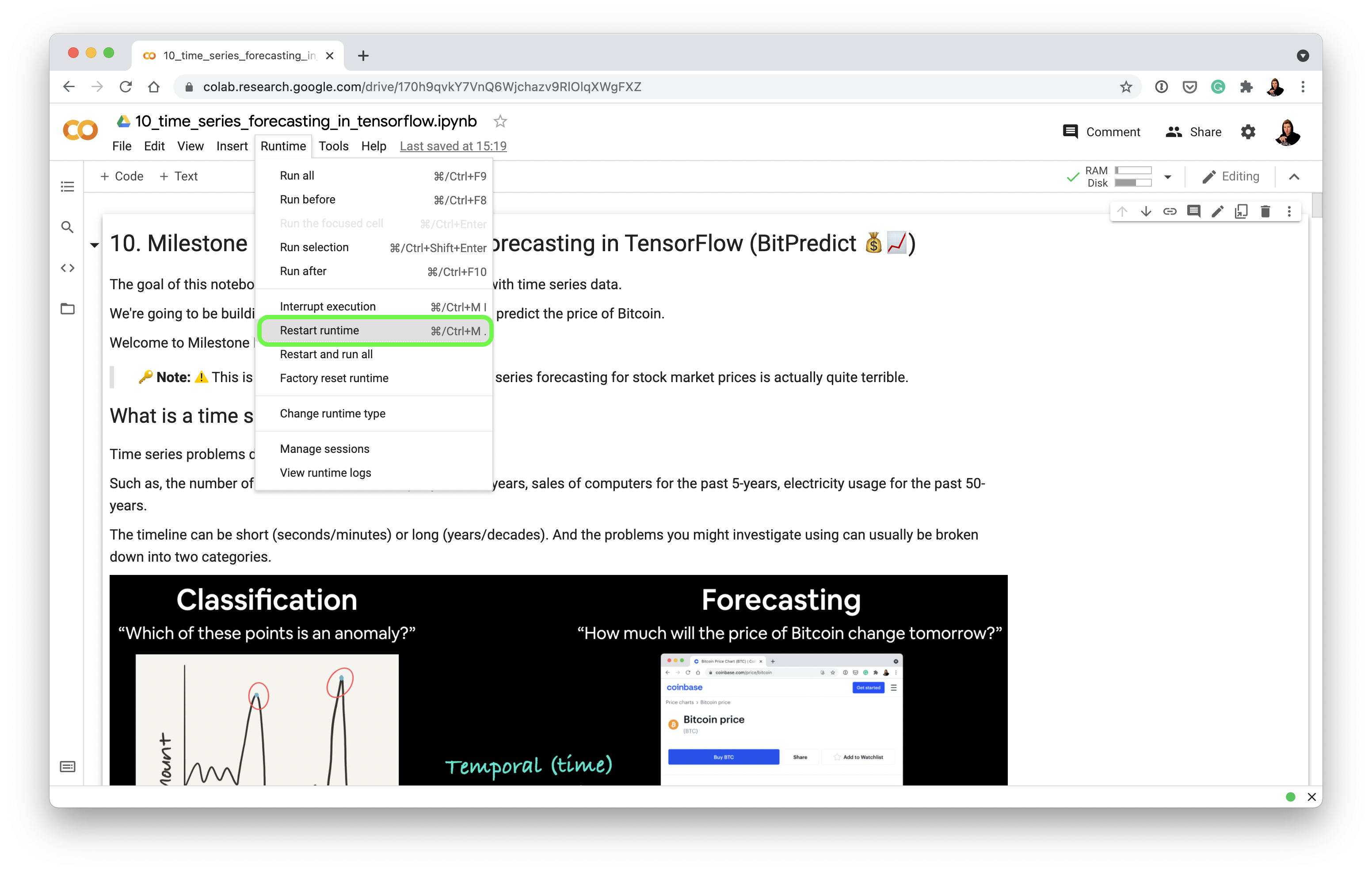Image resolution: width=1372 pixels, height=873 pixels.
Task: Open the Help menu
Action: click(373, 146)
